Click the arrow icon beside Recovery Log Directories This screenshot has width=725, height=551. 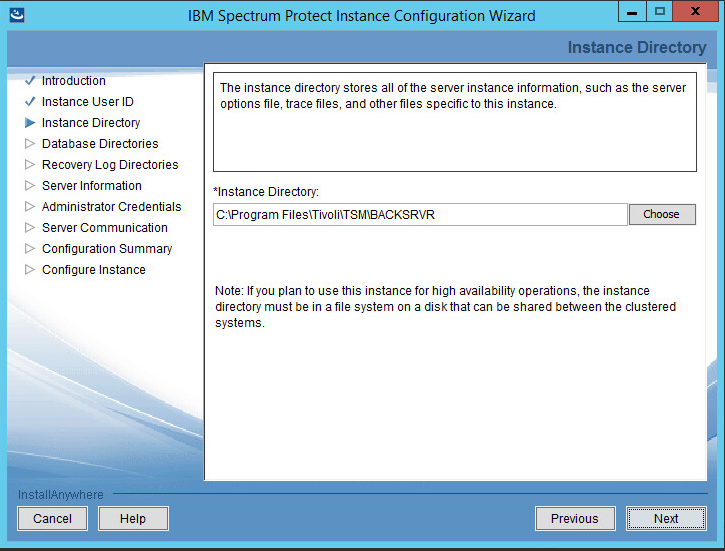click(x=29, y=165)
